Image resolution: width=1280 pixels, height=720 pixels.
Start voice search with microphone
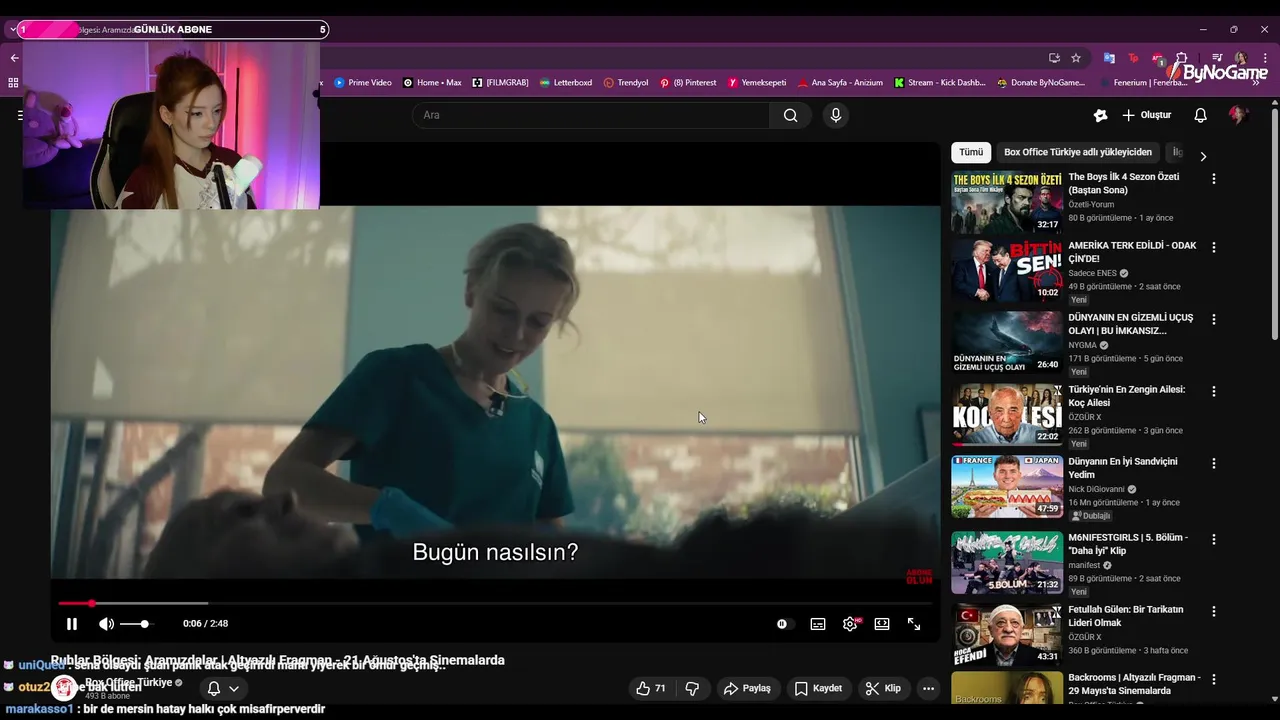[836, 115]
